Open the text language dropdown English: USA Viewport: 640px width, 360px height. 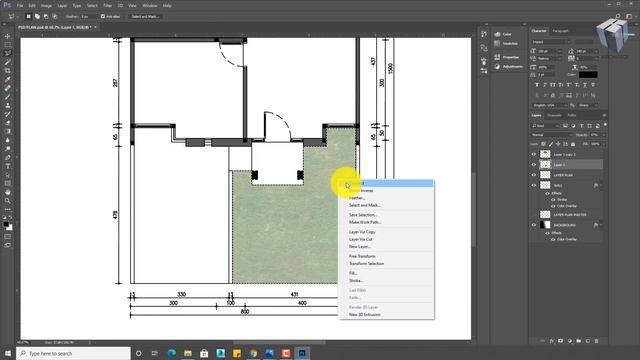tap(549, 105)
